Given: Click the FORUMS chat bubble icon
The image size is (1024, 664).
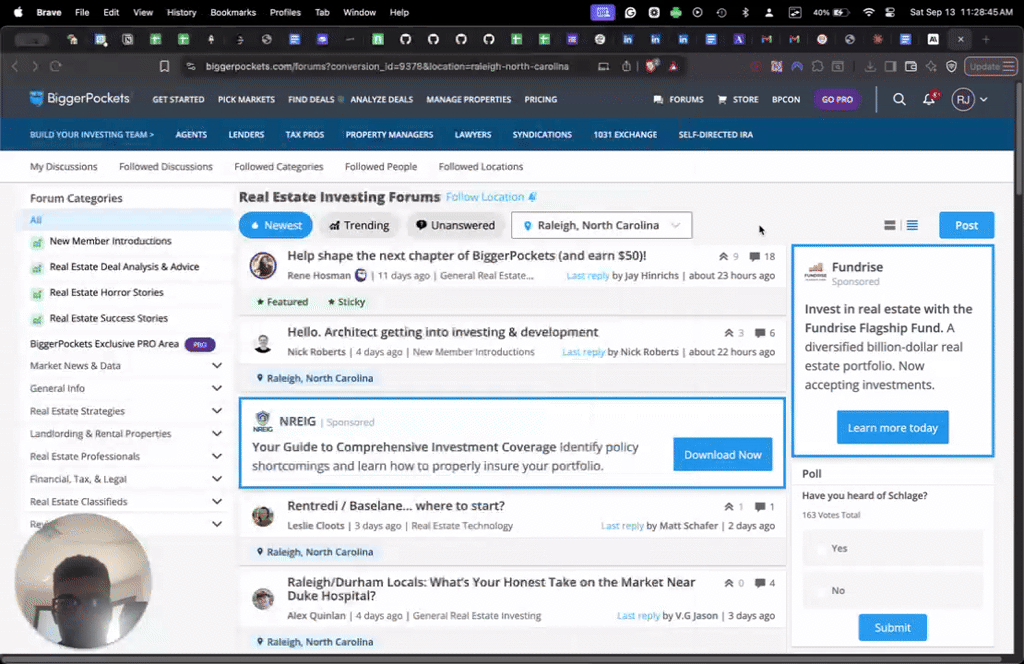Looking at the screenshot, I should [658, 99].
